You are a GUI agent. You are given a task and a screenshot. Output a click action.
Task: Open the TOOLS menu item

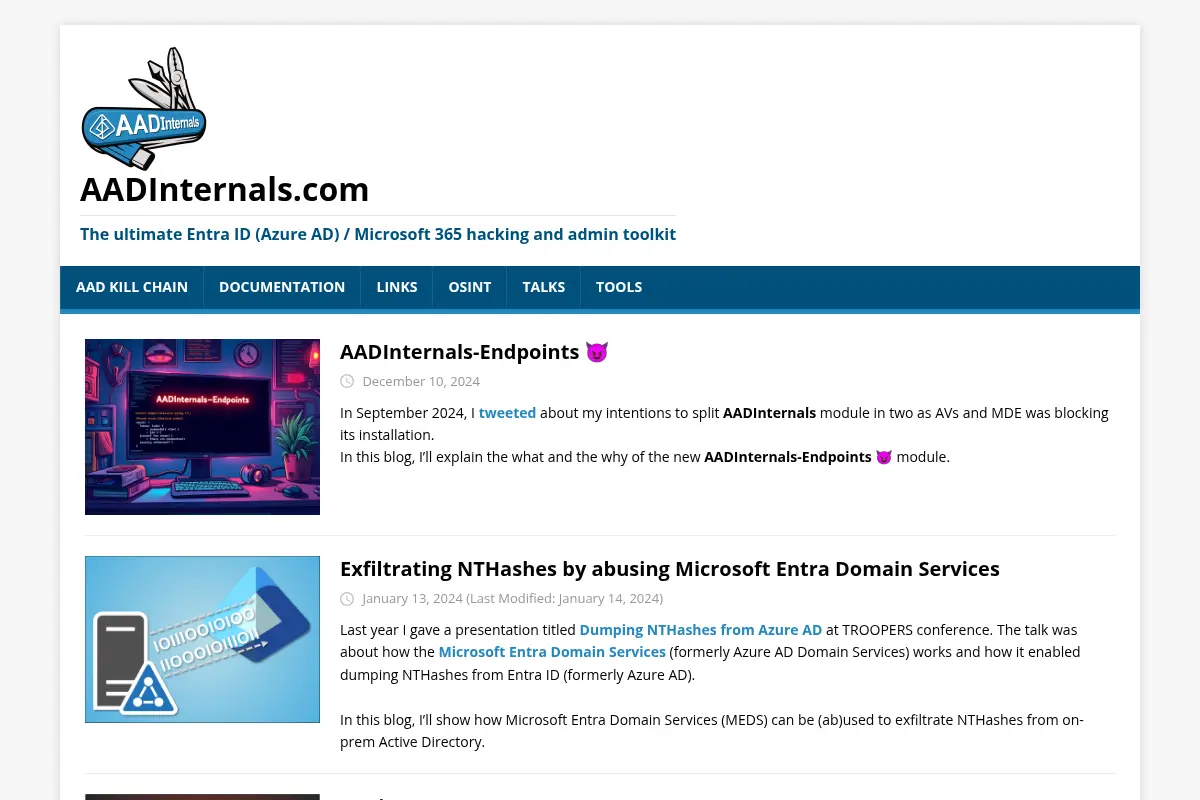619,287
